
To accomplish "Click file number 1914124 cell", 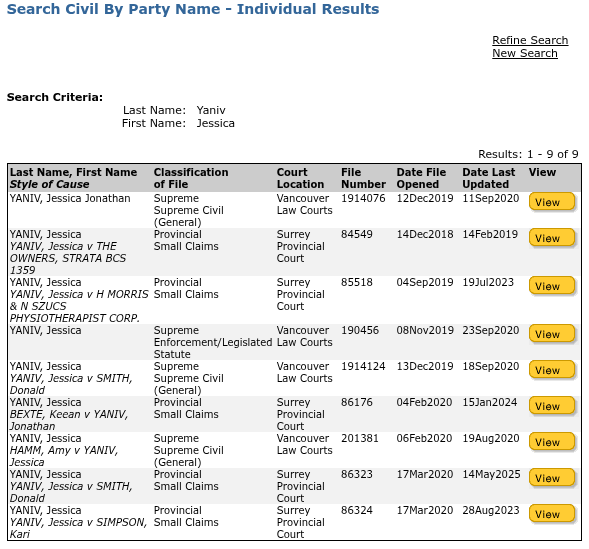I will (363, 367).
